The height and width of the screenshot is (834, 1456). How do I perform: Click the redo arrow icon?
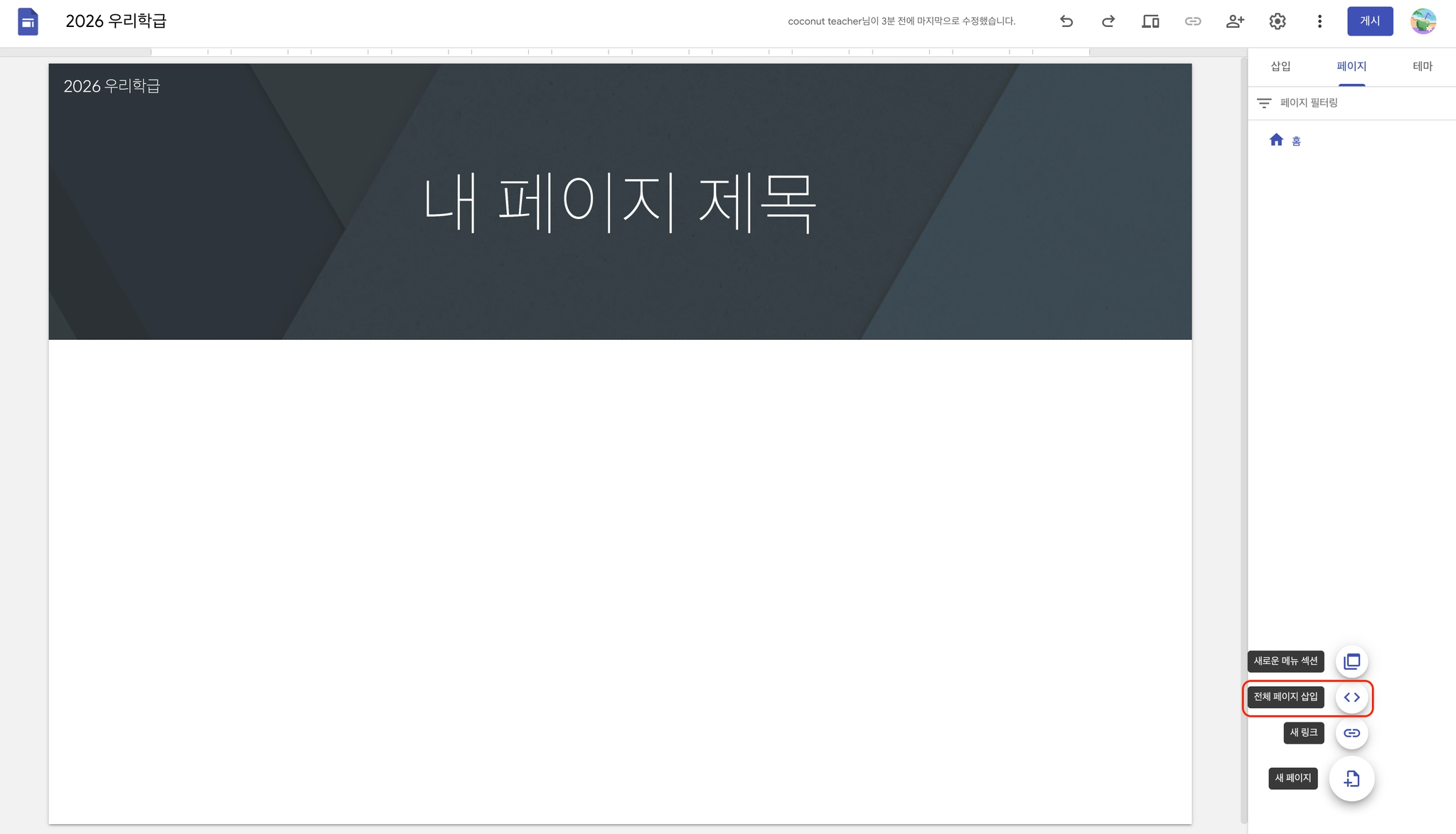point(1108,21)
